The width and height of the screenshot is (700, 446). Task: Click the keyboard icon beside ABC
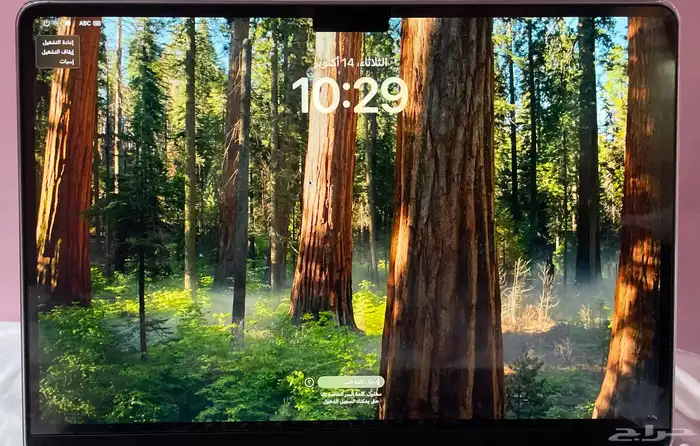(99, 23)
